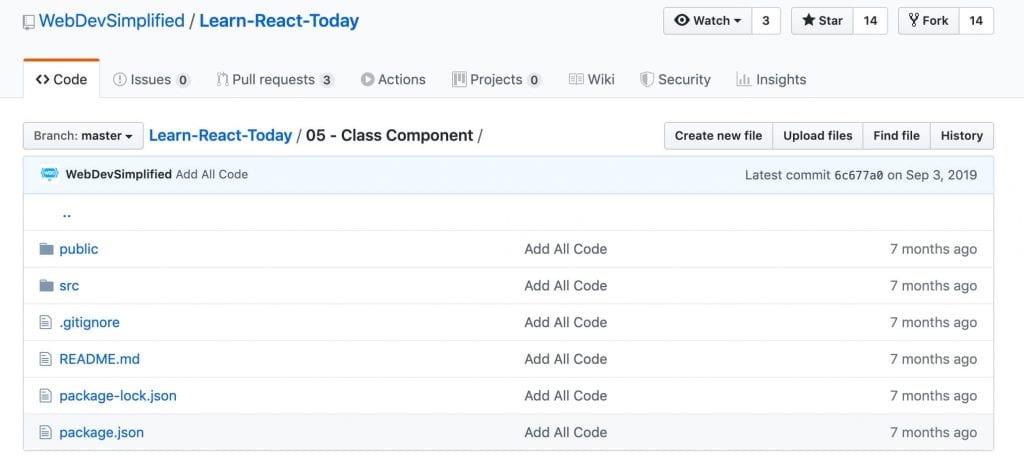Image resolution: width=1024 pixels, height=459 pixels.
Task: Open the Watch notifications dropdown
Action: pos(708,21)
